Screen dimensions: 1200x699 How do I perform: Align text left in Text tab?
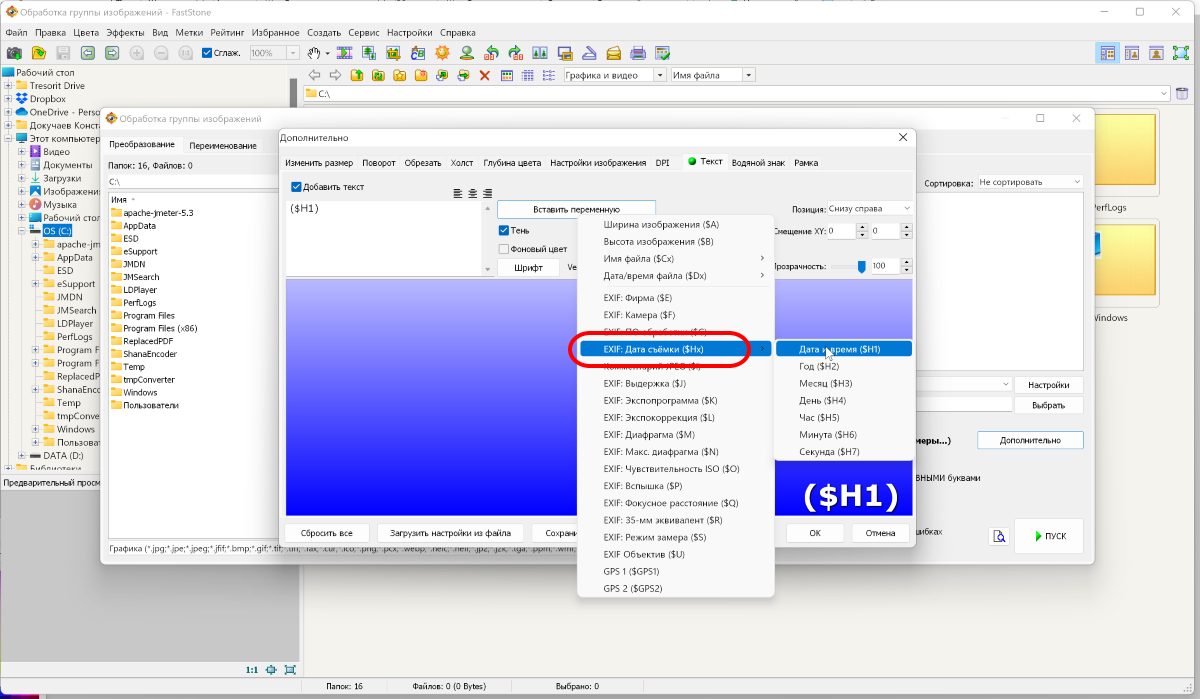458,193
